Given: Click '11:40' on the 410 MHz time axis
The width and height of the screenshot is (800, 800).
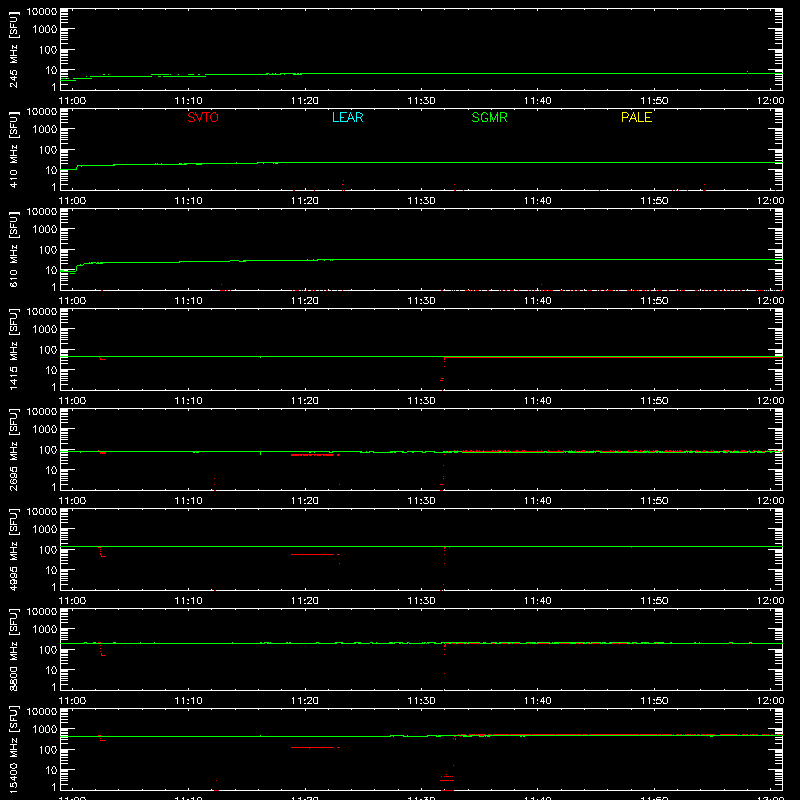Looking at the screenshot, I should [538, 201].
